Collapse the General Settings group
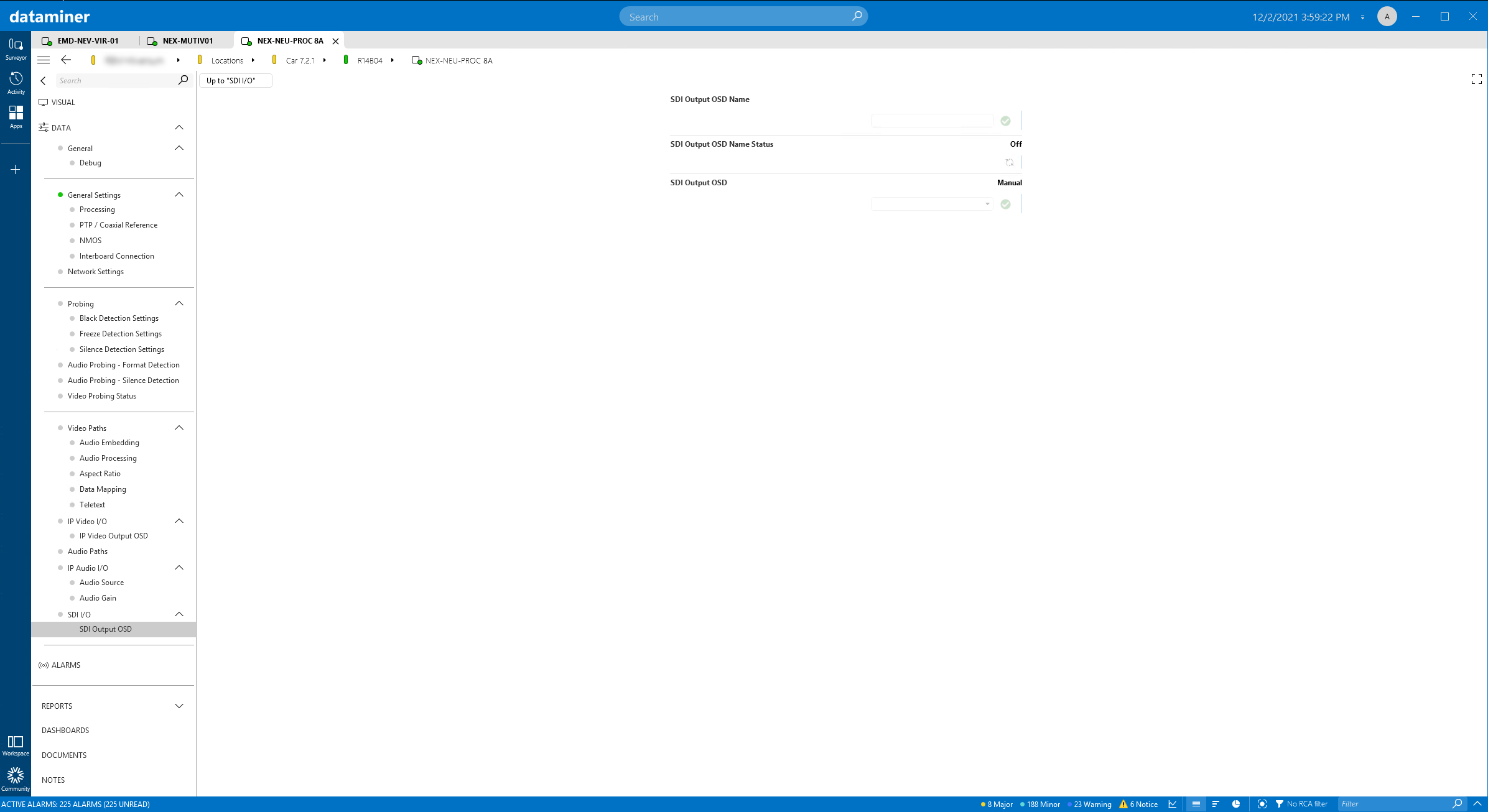 coord(179,195)
